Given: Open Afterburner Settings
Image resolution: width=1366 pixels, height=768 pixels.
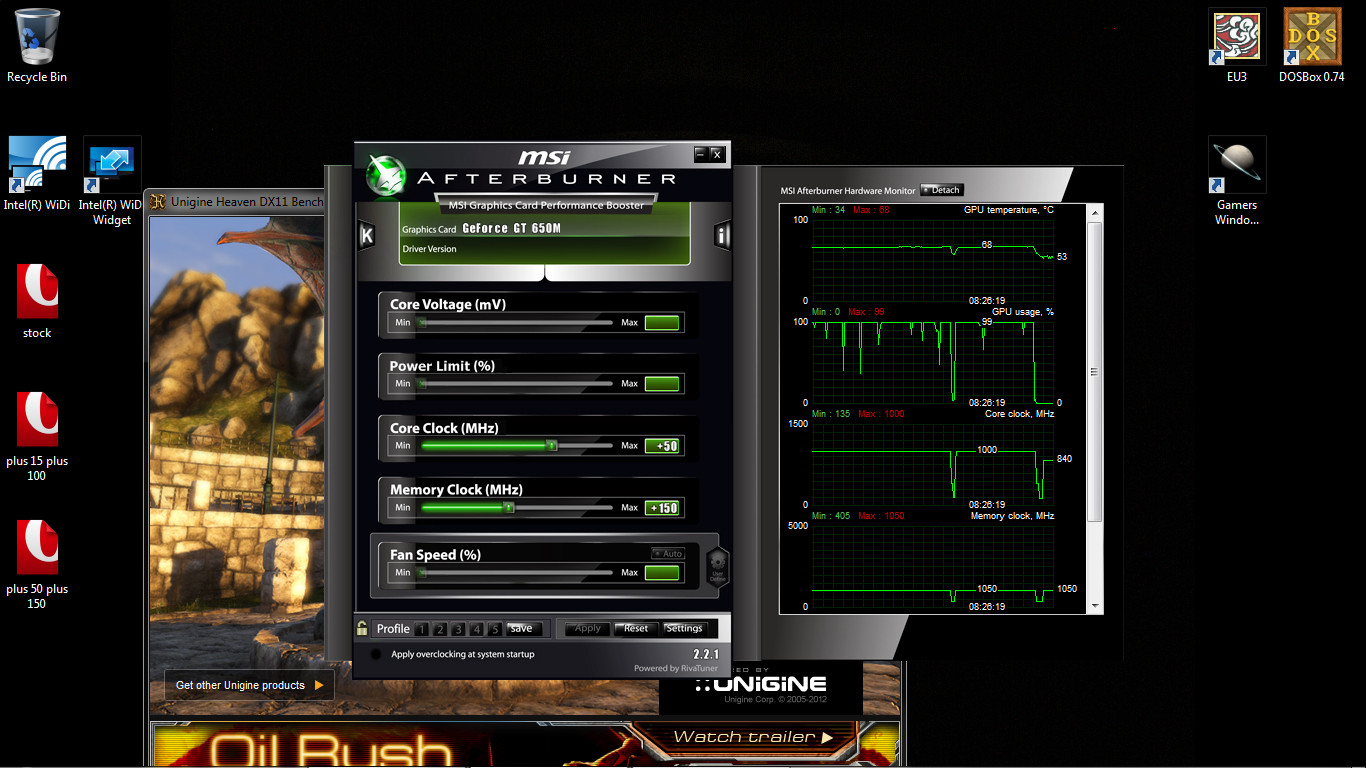Looking at the screenshot, I should coord(685,629).
